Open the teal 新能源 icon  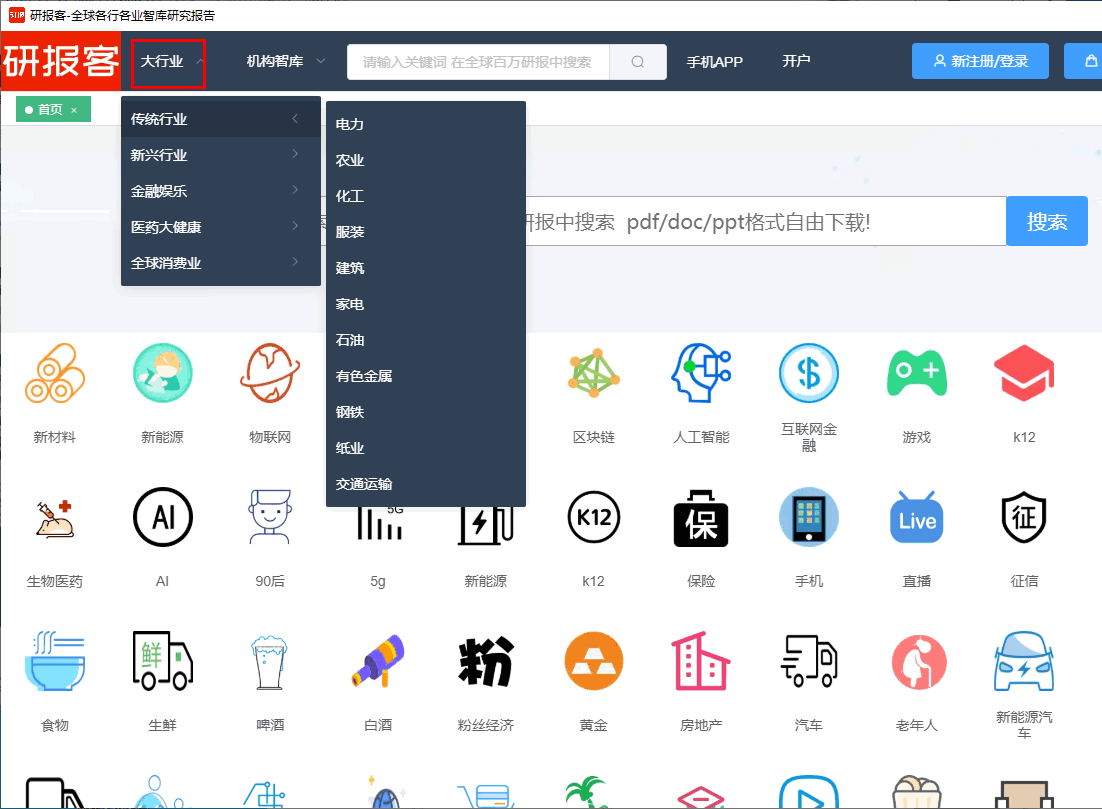pyautogui.click(x=162, y=373)
